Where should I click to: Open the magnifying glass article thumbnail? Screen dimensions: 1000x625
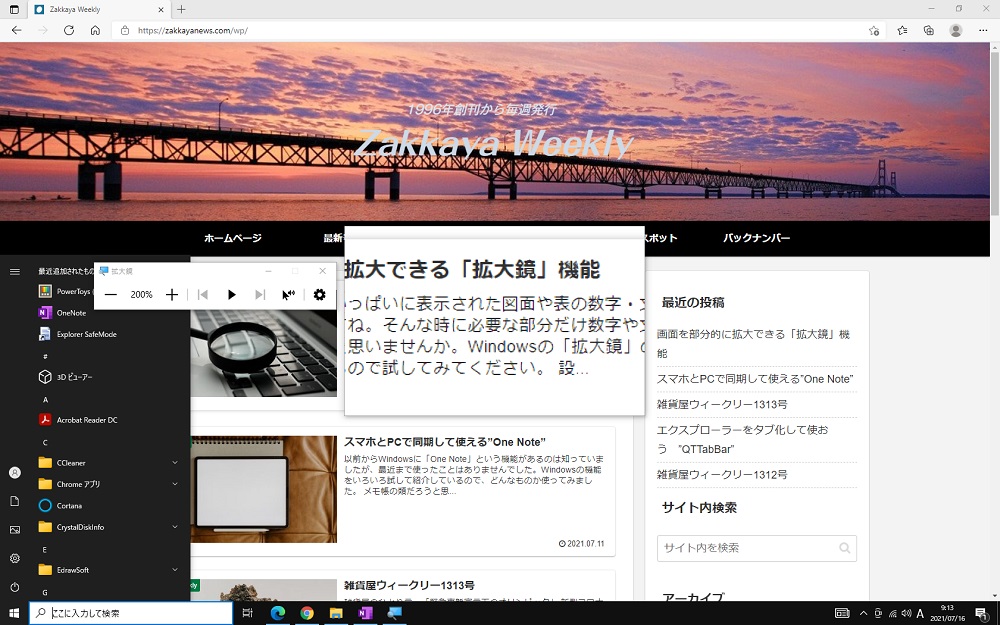coord(263,353)
